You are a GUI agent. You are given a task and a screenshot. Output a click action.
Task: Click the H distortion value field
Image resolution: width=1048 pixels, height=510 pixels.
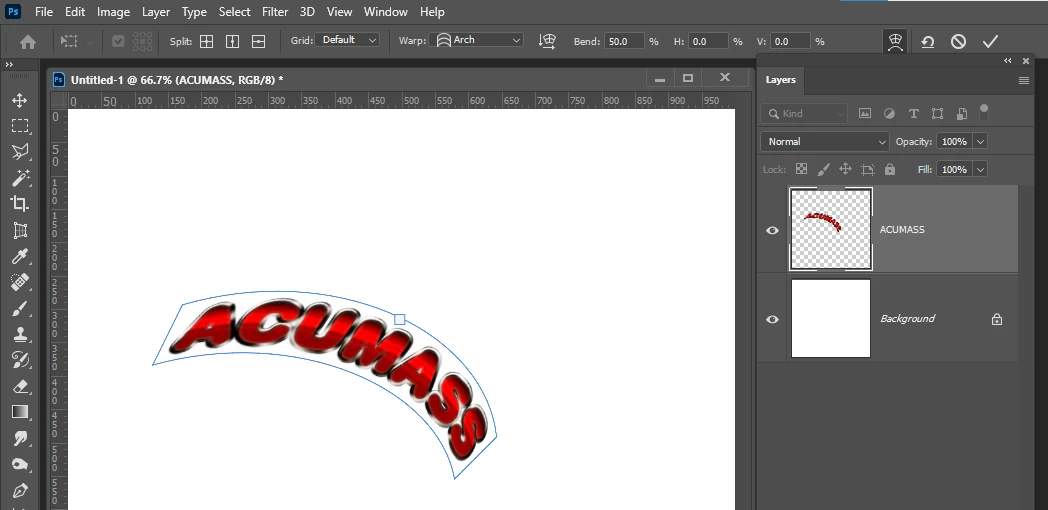pyautogui.click(x=708, y=41)
